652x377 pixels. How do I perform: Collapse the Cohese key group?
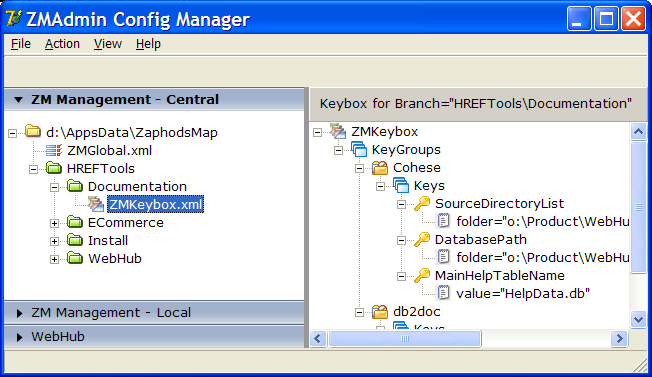(359, 169)
